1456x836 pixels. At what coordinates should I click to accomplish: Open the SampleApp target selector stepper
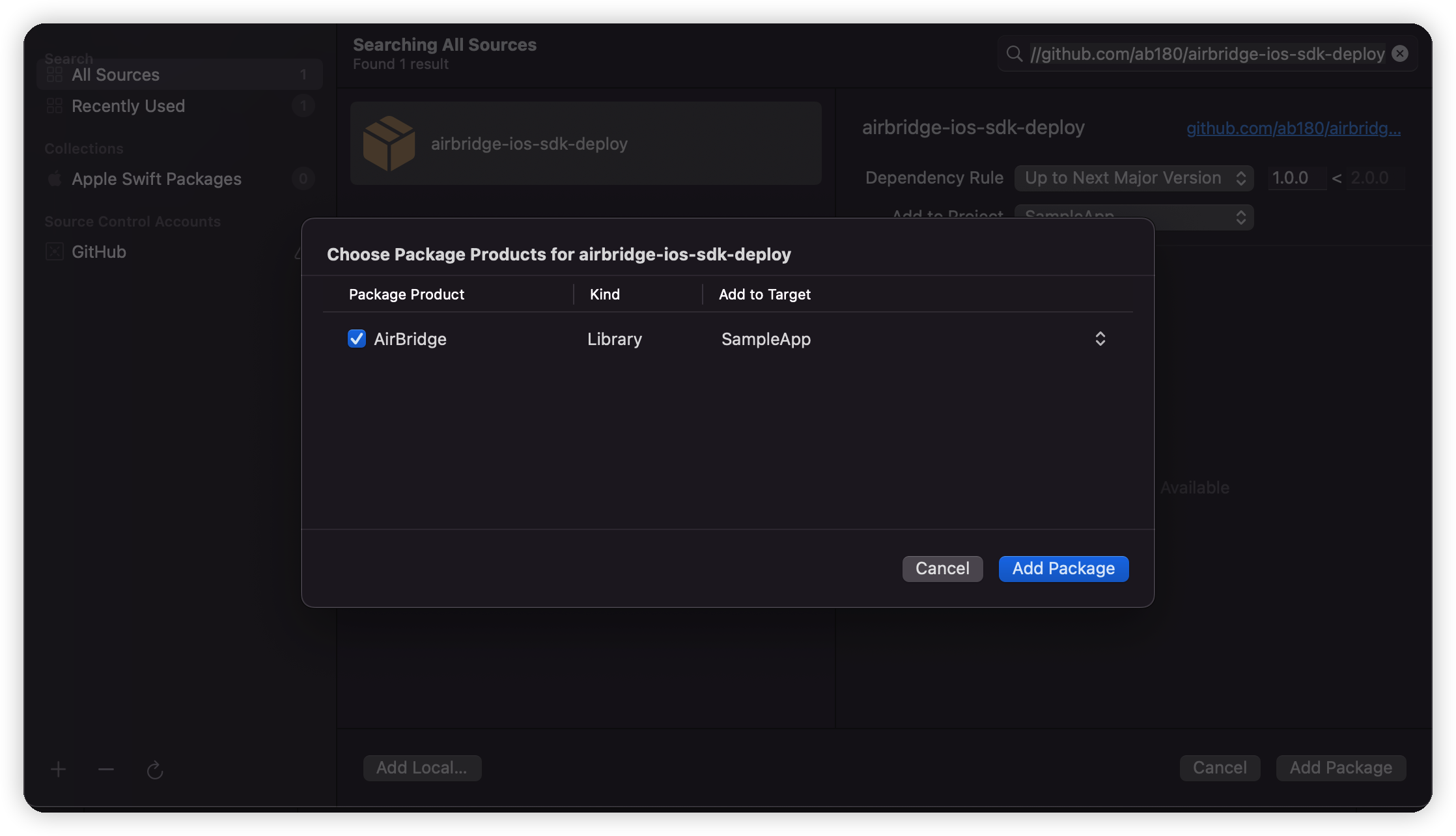click(1100, 339)
